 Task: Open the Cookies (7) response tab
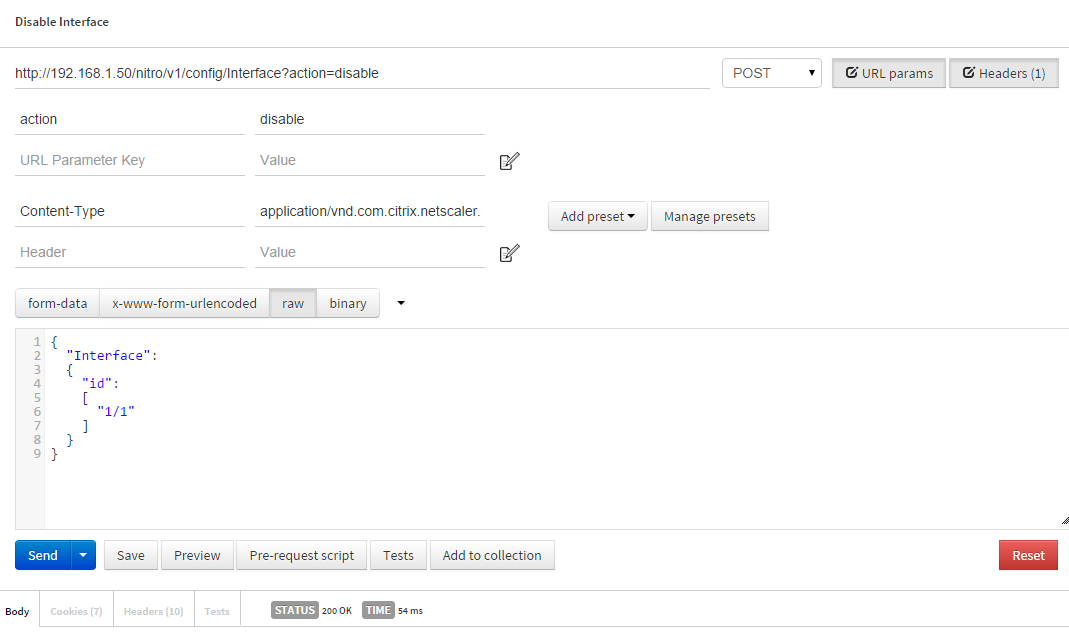pyautogui.click(x=76, y=611)
